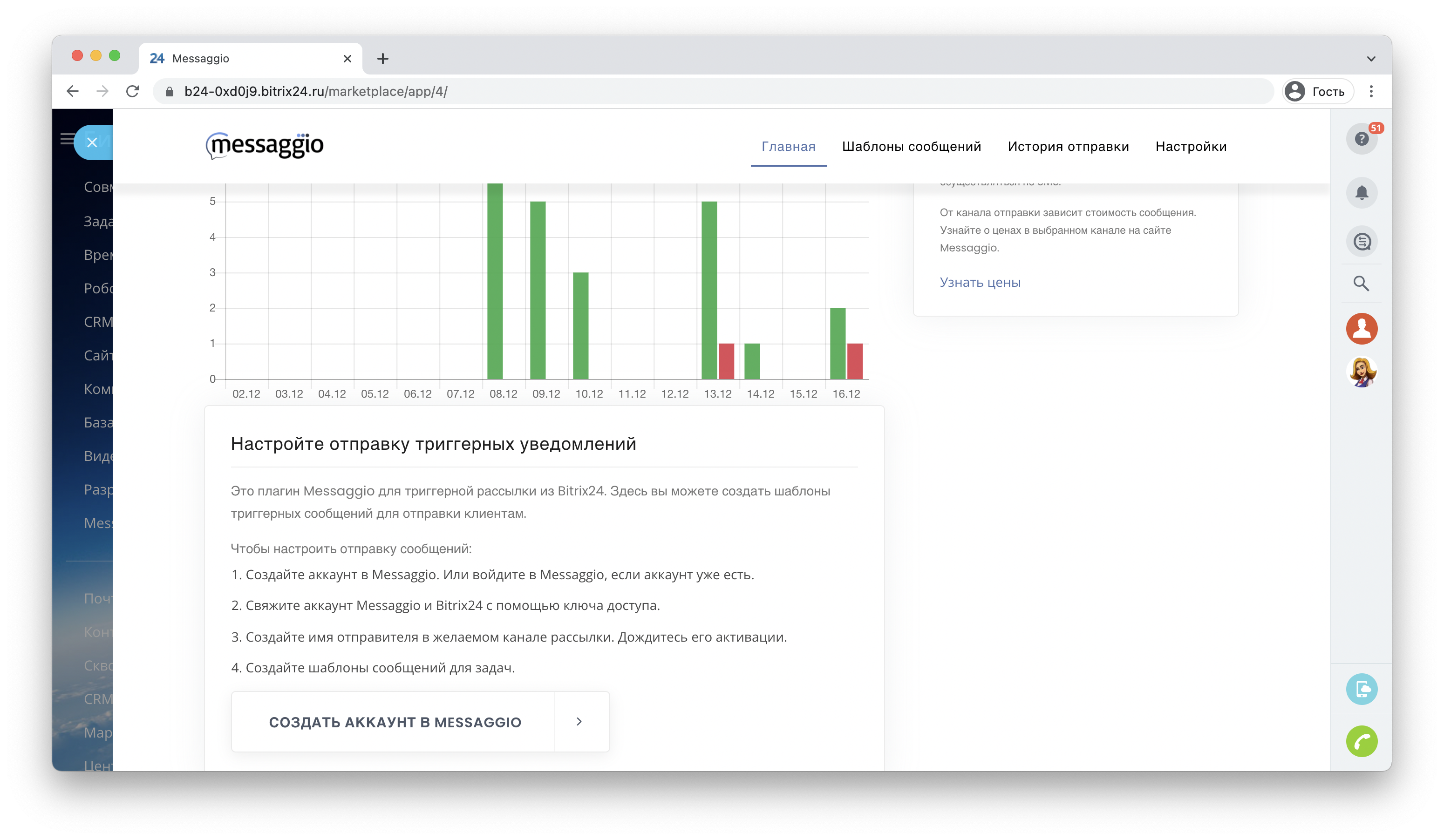Screen dimensions: 1444x840
Task: Open the История отправки tab
Action: coord(1068,147)
